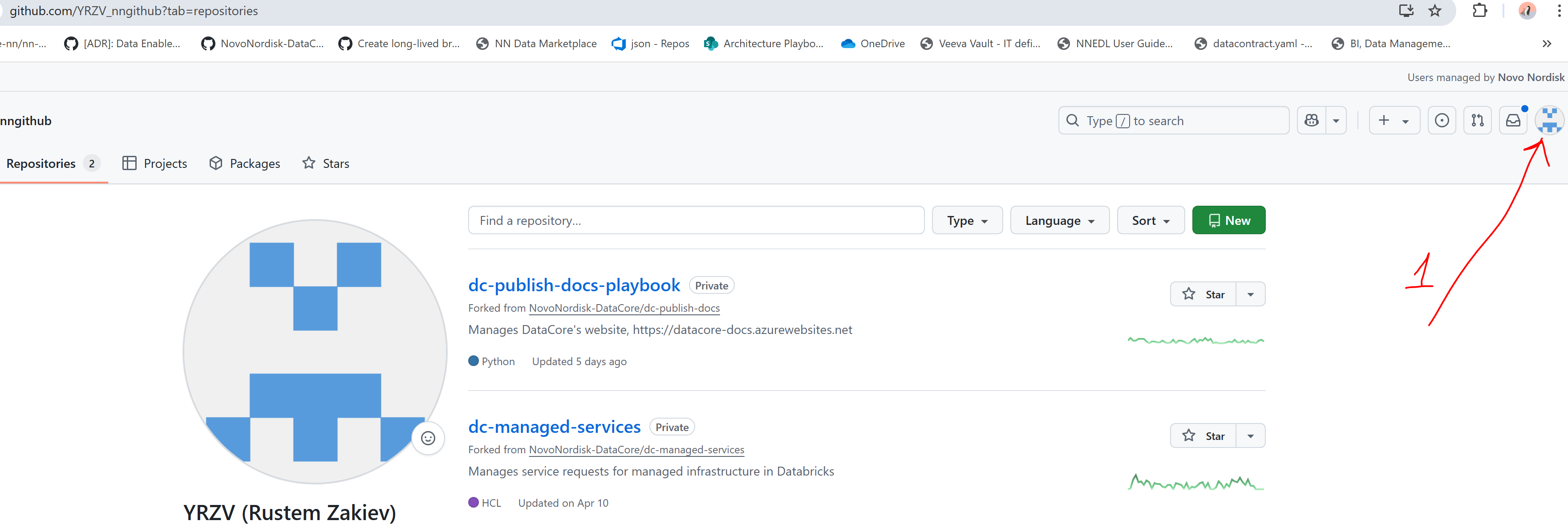The width and height of the screenshot is (1568, 525).
Task: Star the dc-managed-services repository
Action: click(x=1203, y=436)
